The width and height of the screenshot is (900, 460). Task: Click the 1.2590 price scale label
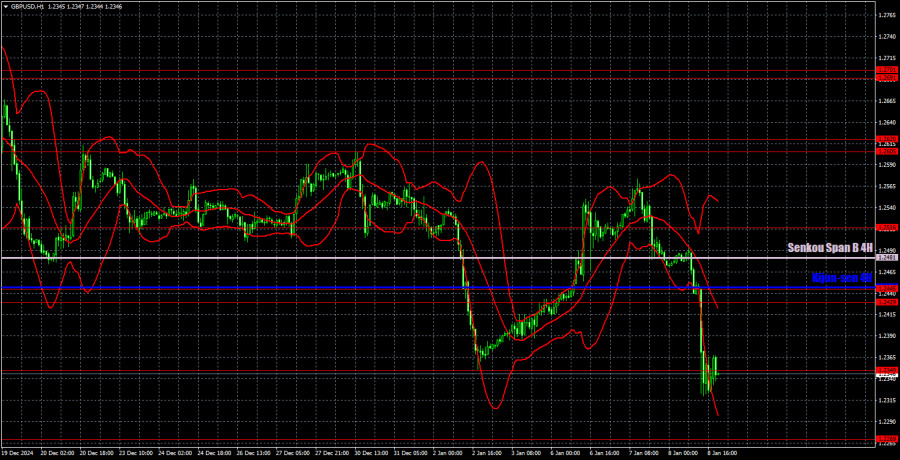click(x=885, y=165)
